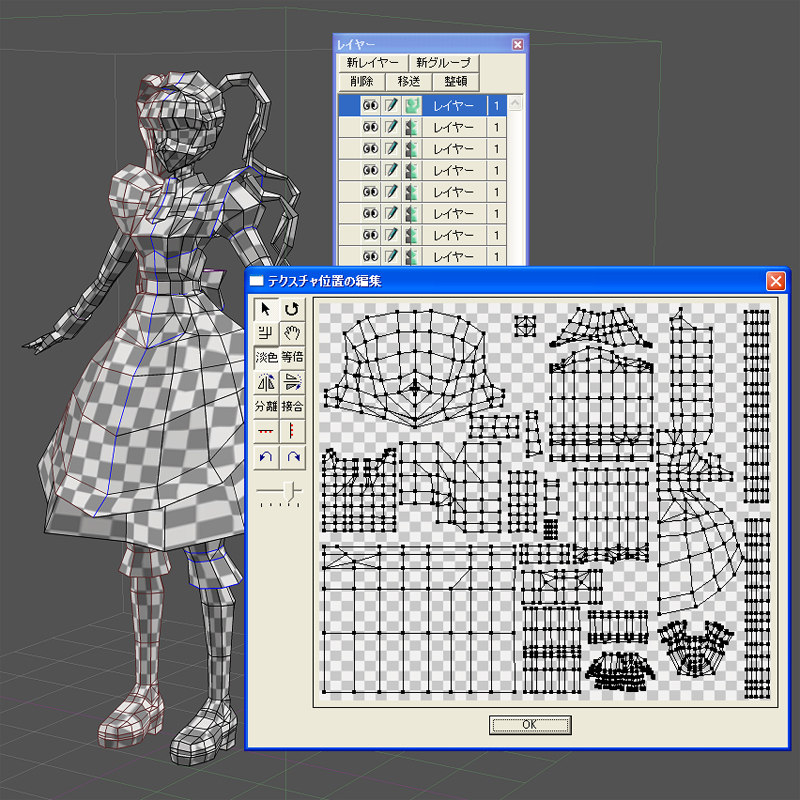Select the highlighted first レイヤー name
Screen dimensions: 800x800
[x=454, y=106]
